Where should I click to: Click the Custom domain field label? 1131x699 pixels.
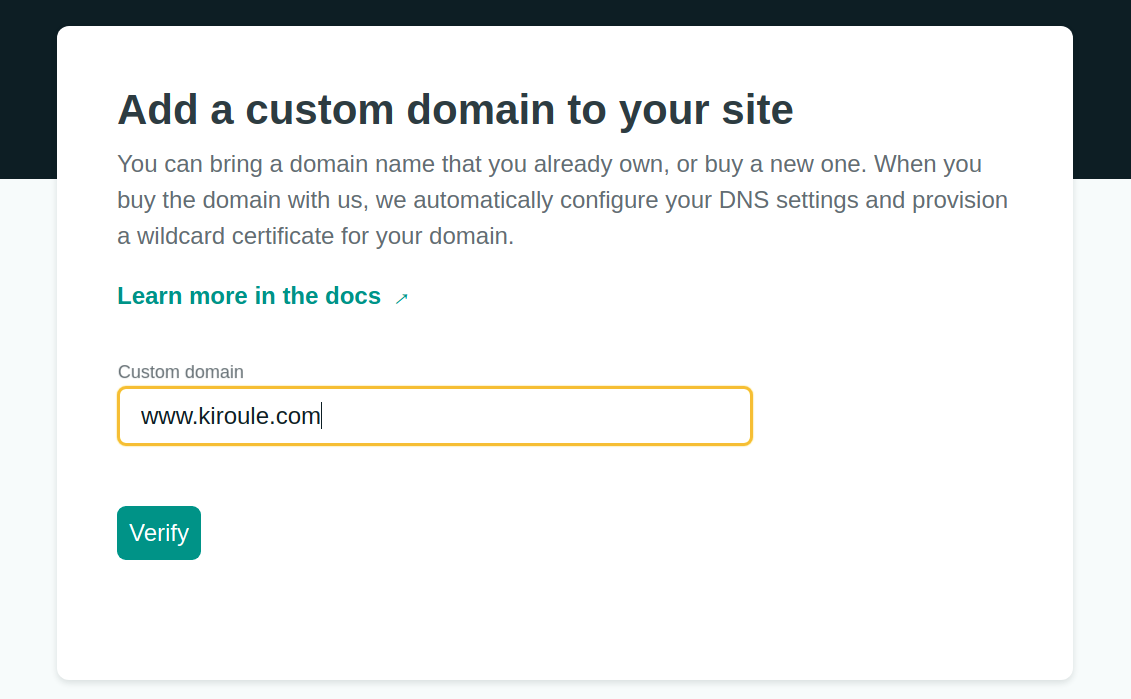(180, 372)
